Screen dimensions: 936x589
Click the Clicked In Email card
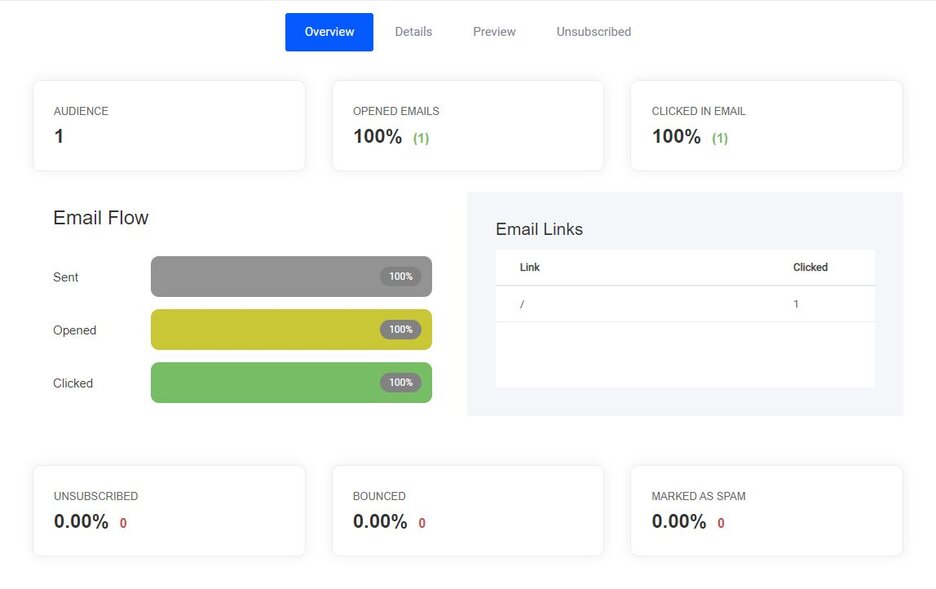[x=766, y=126]
